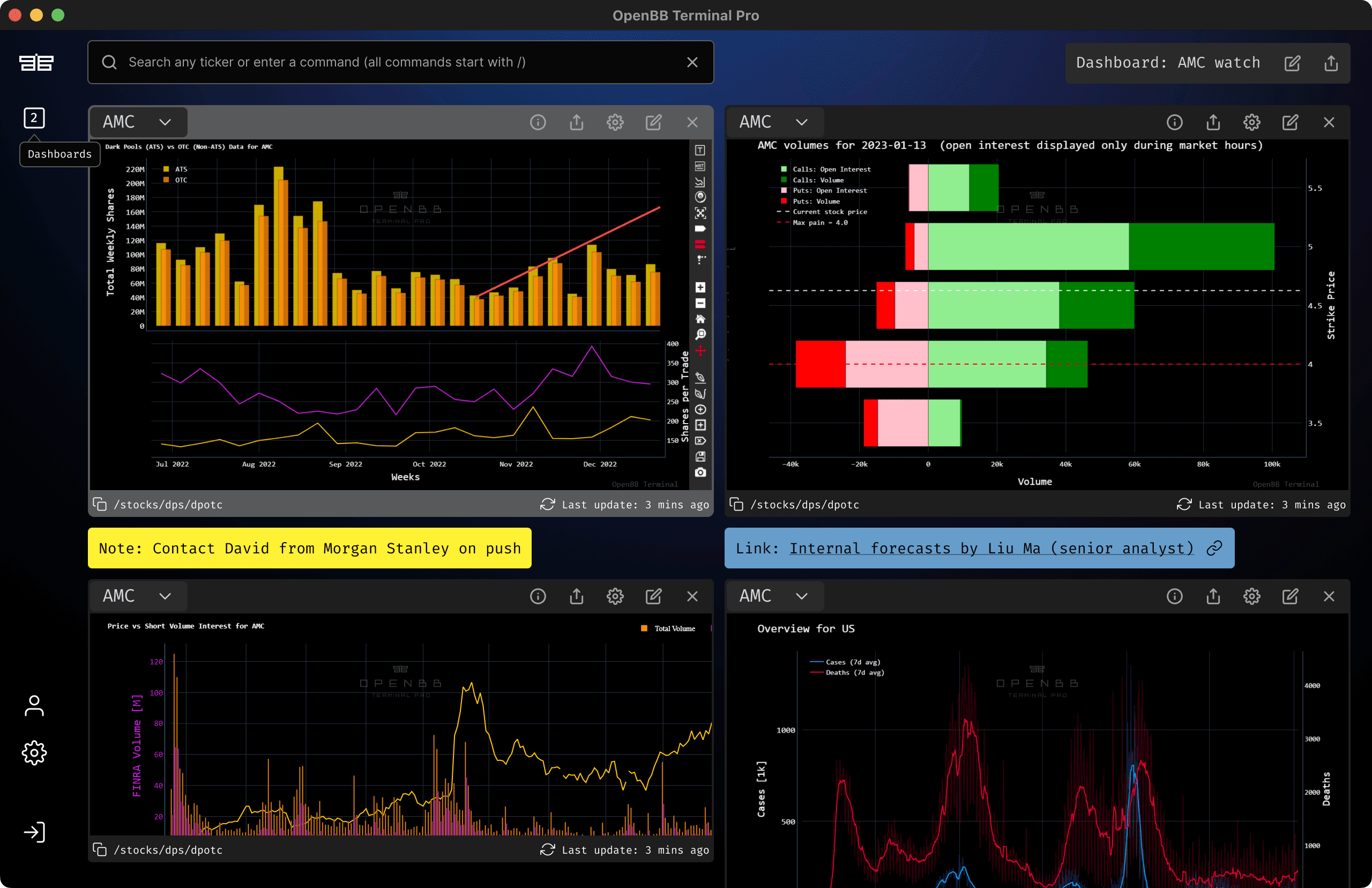Open settings of the Dark Pools widget
The height and width of the screenshot is (888, 1372).
(x=615, y=122)
